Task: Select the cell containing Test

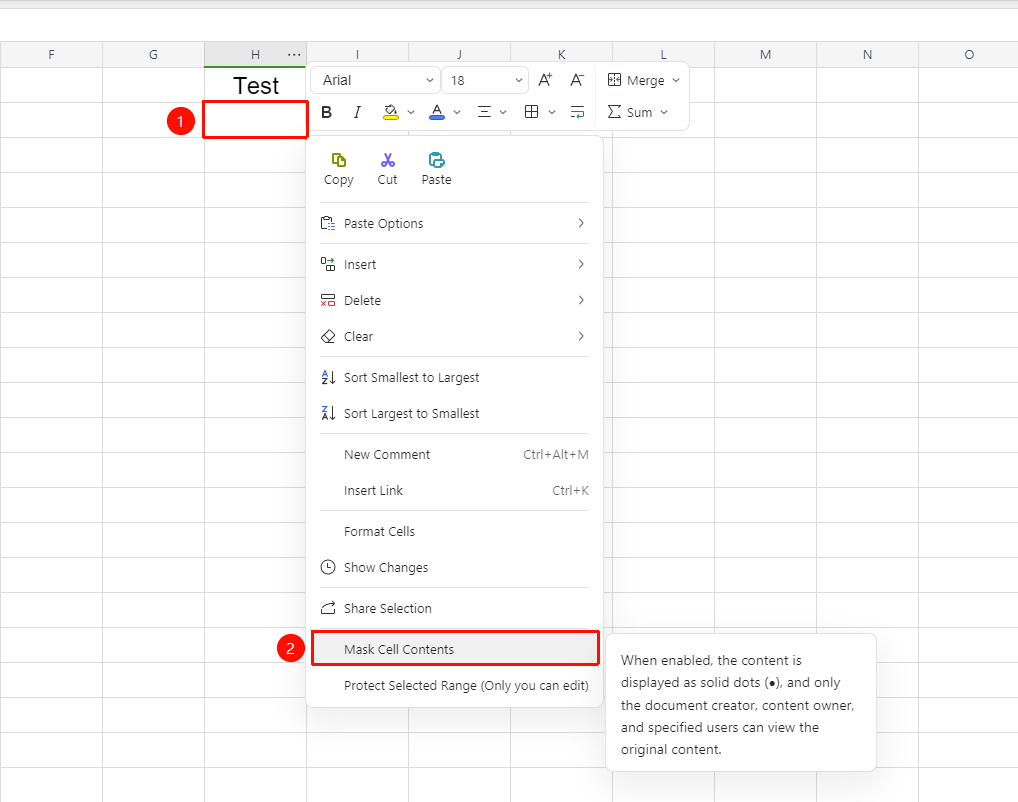Action: pos(255,85)
